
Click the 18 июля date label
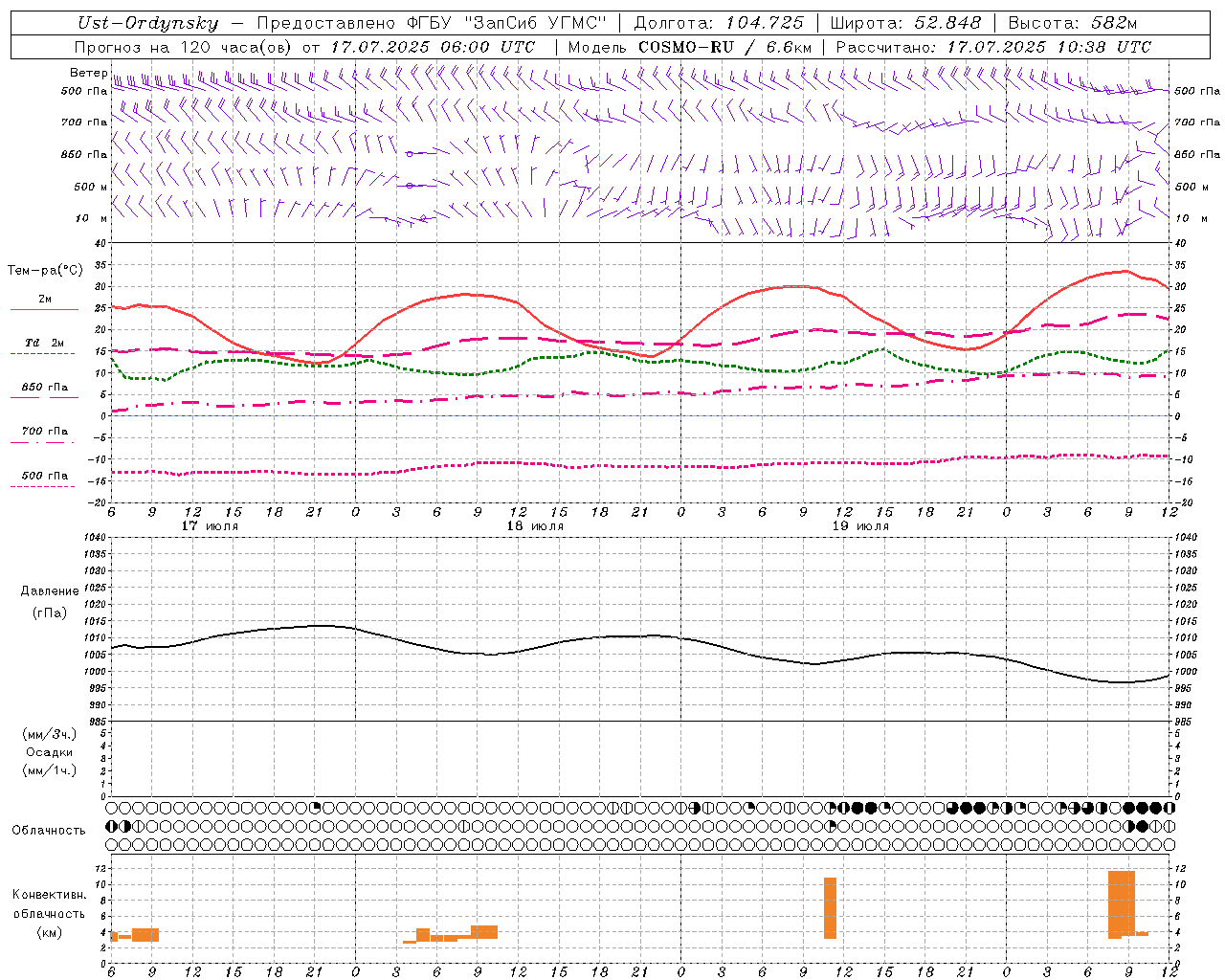click(x=535, y=526)
